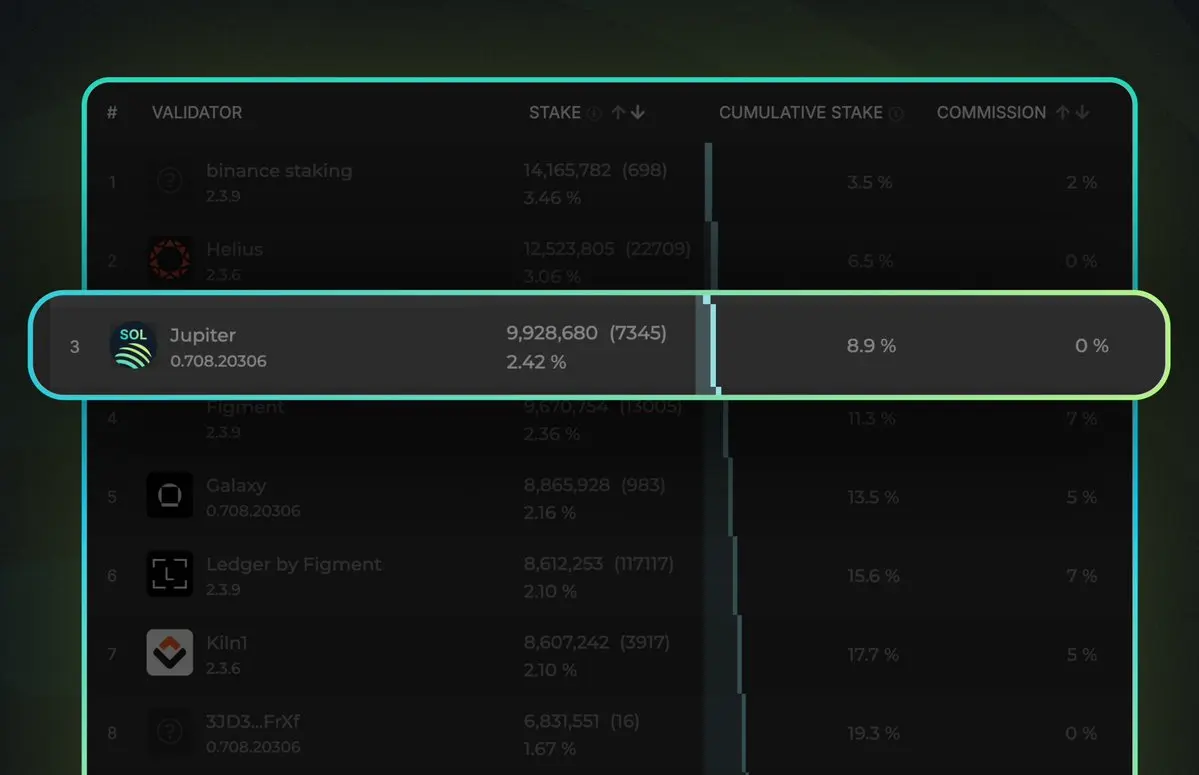The height and width of the screenshot is (775, 1199).
Task: Select Kiln1 stake 8,607,242
Action: pos(567,642)
